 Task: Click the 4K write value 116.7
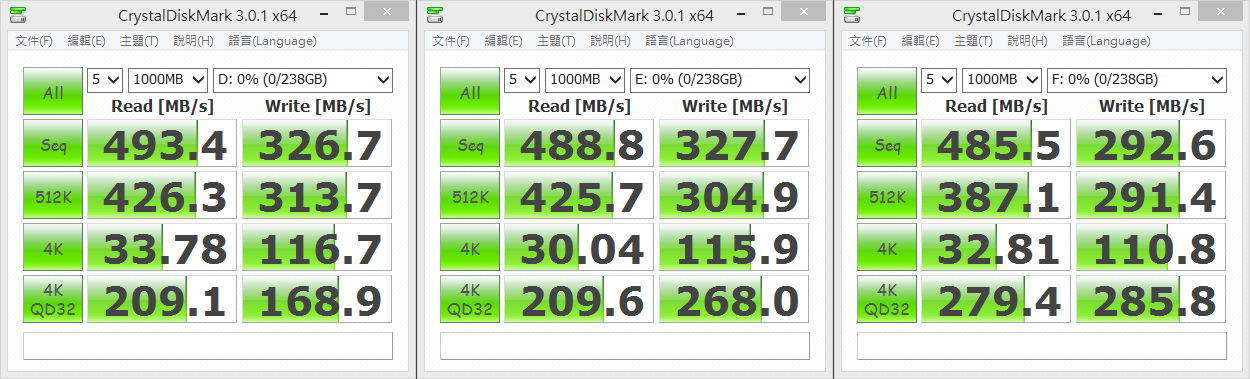click(317, 248)
